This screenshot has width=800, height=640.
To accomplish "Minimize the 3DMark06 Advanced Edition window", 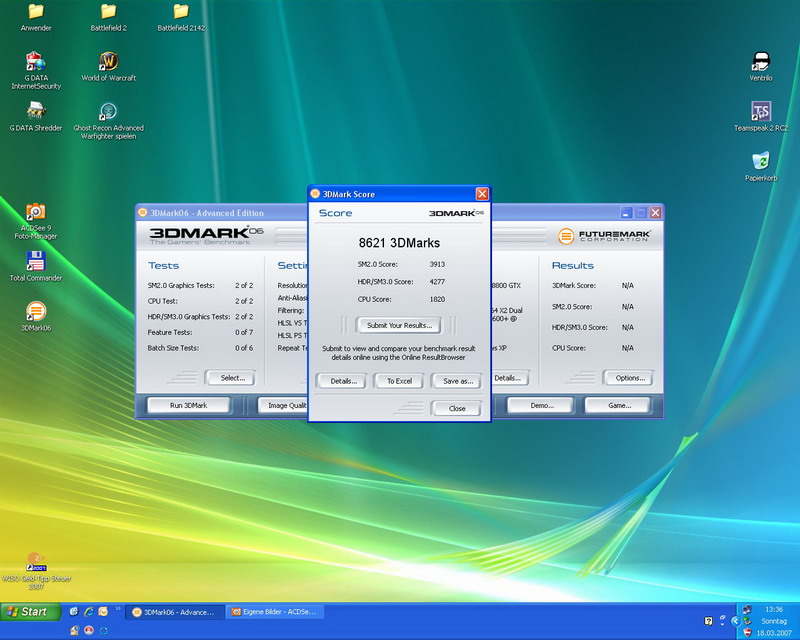I will [627, 212].
